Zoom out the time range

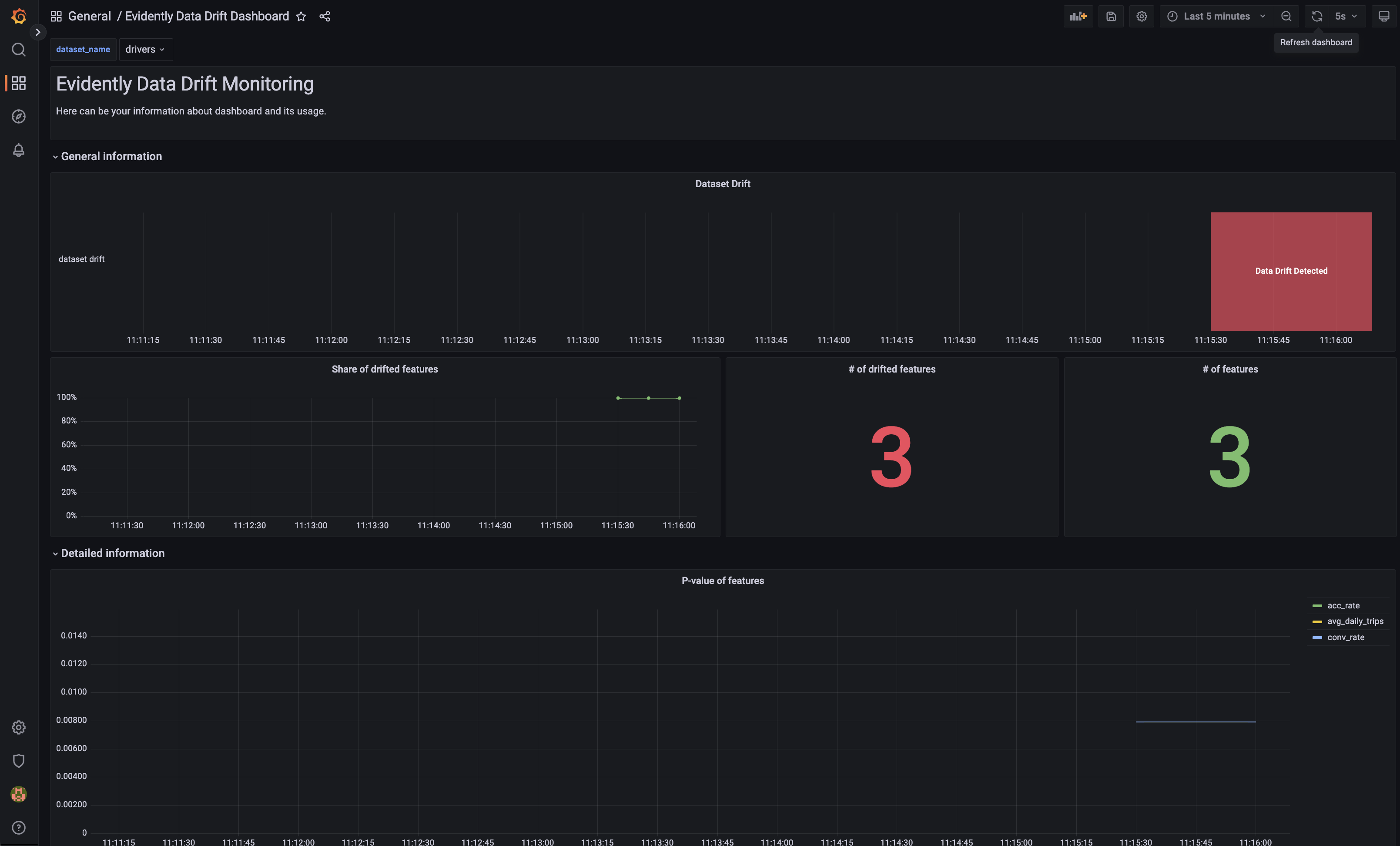click(1286, 17)
